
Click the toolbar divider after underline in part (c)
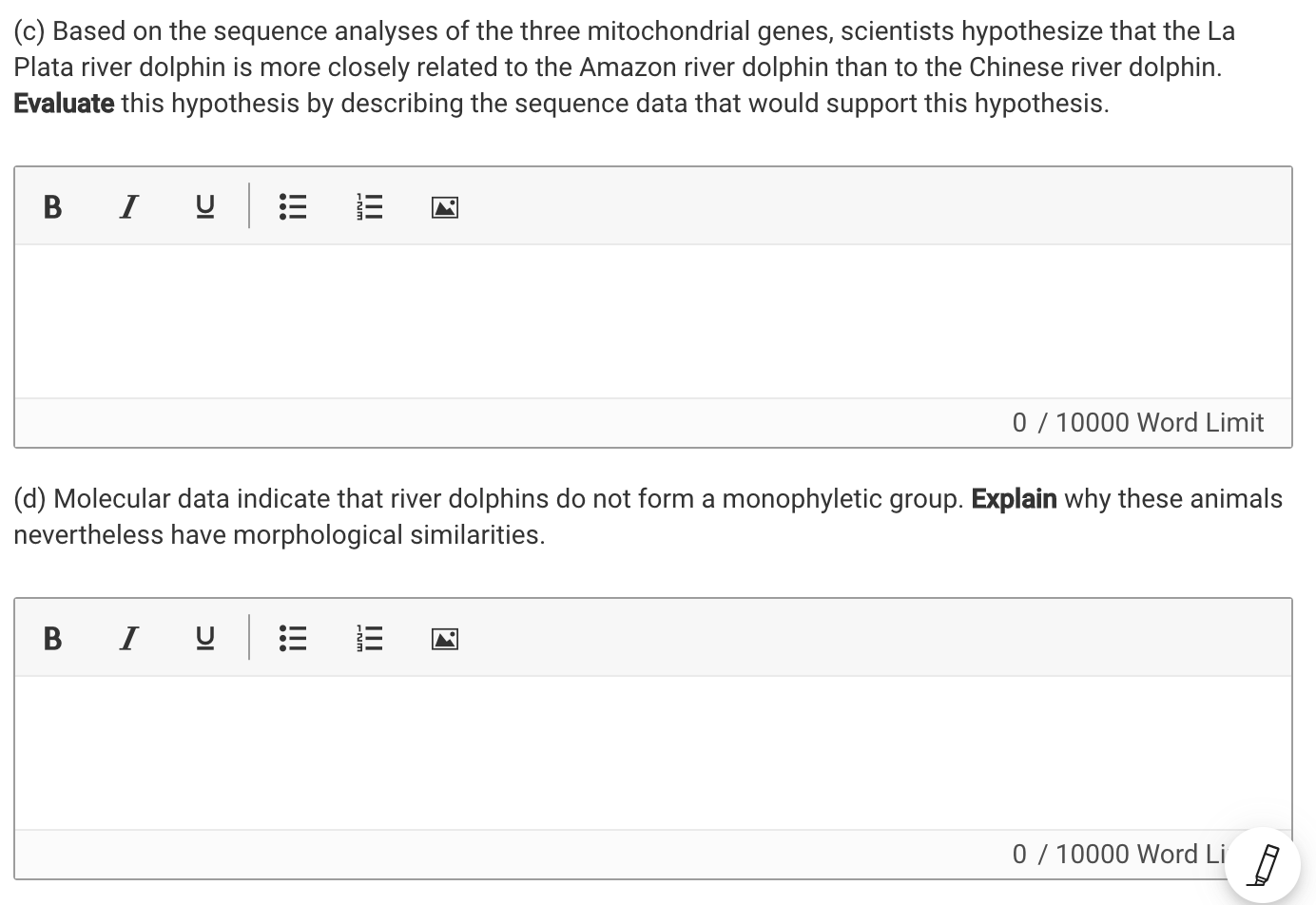pyautogui.click(x=249, y=206)
